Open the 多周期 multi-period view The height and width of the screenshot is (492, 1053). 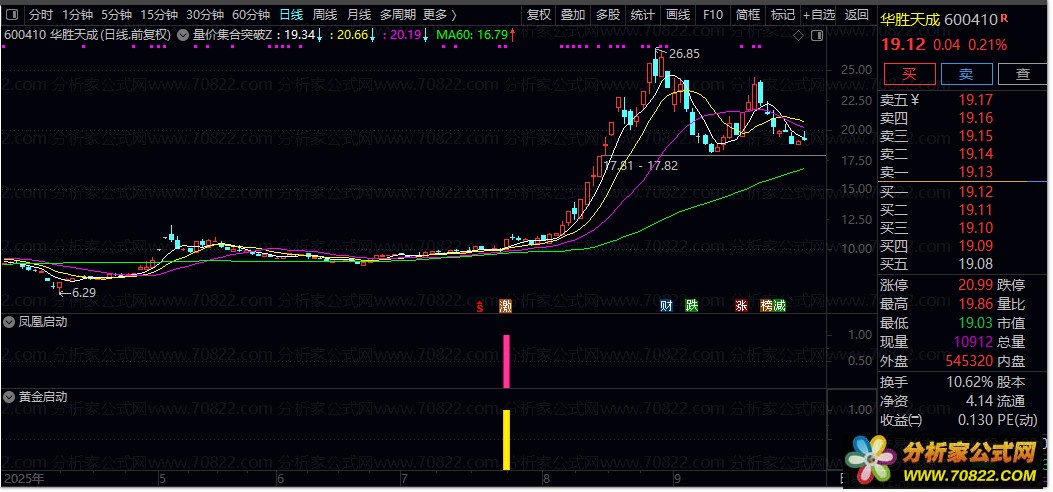click(398, 14)
